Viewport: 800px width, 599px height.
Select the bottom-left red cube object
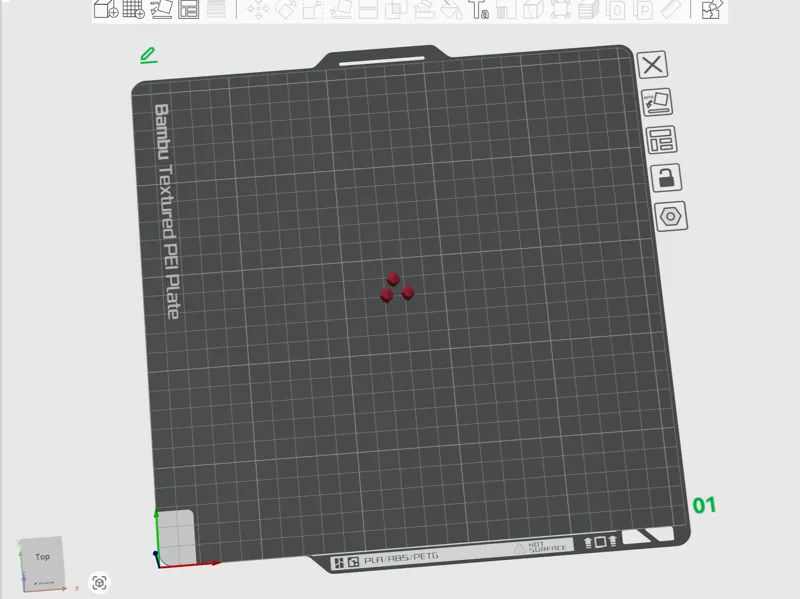pos(386,295)
